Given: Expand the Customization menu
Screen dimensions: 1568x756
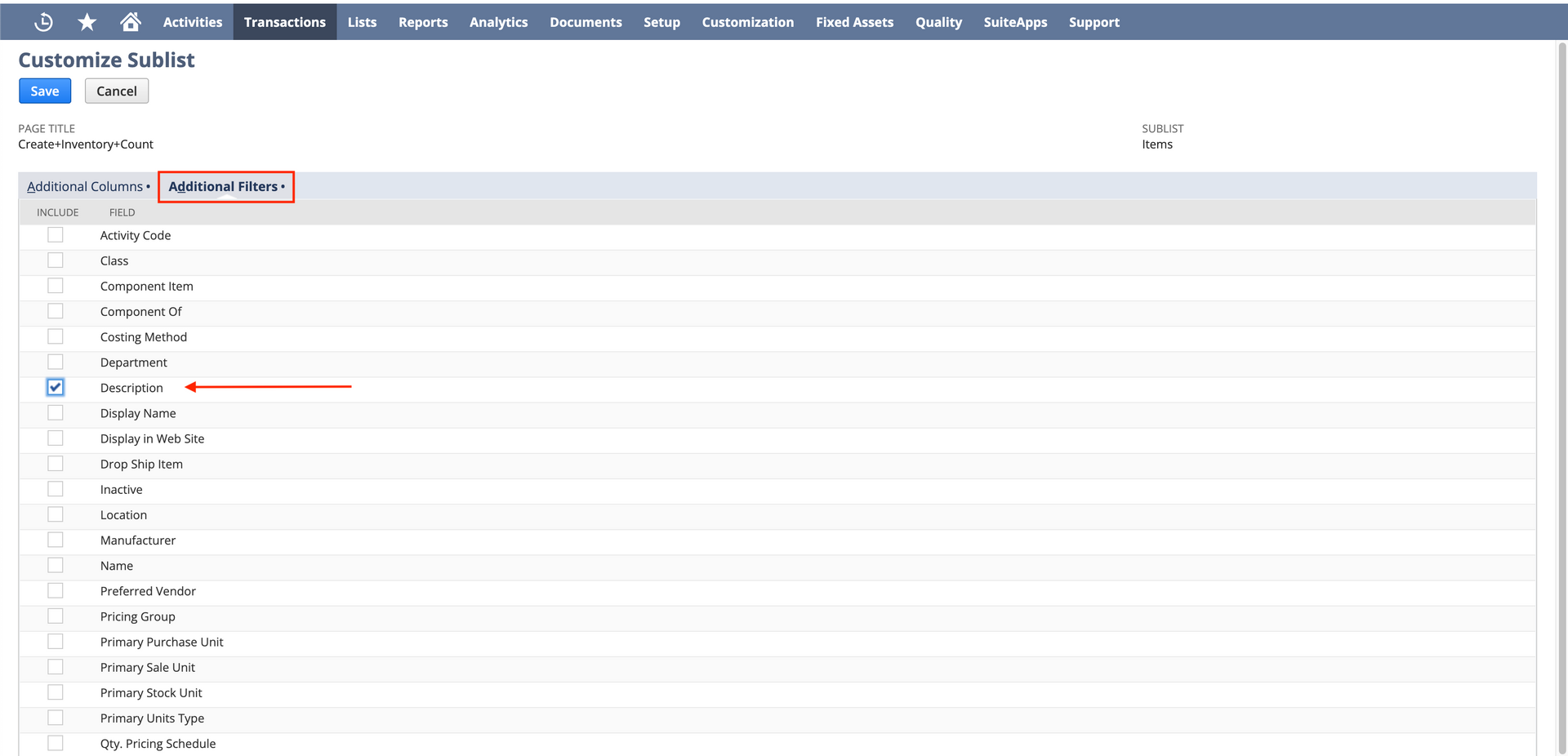Looking at the screenshot, I should pyautogui.click(x=747, y=22).
